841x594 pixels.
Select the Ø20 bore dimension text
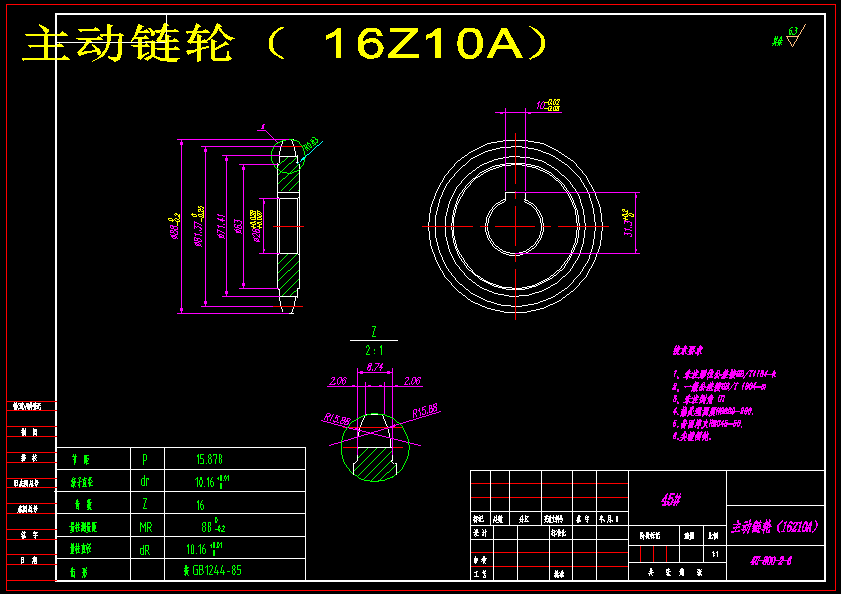pos(257,226)
